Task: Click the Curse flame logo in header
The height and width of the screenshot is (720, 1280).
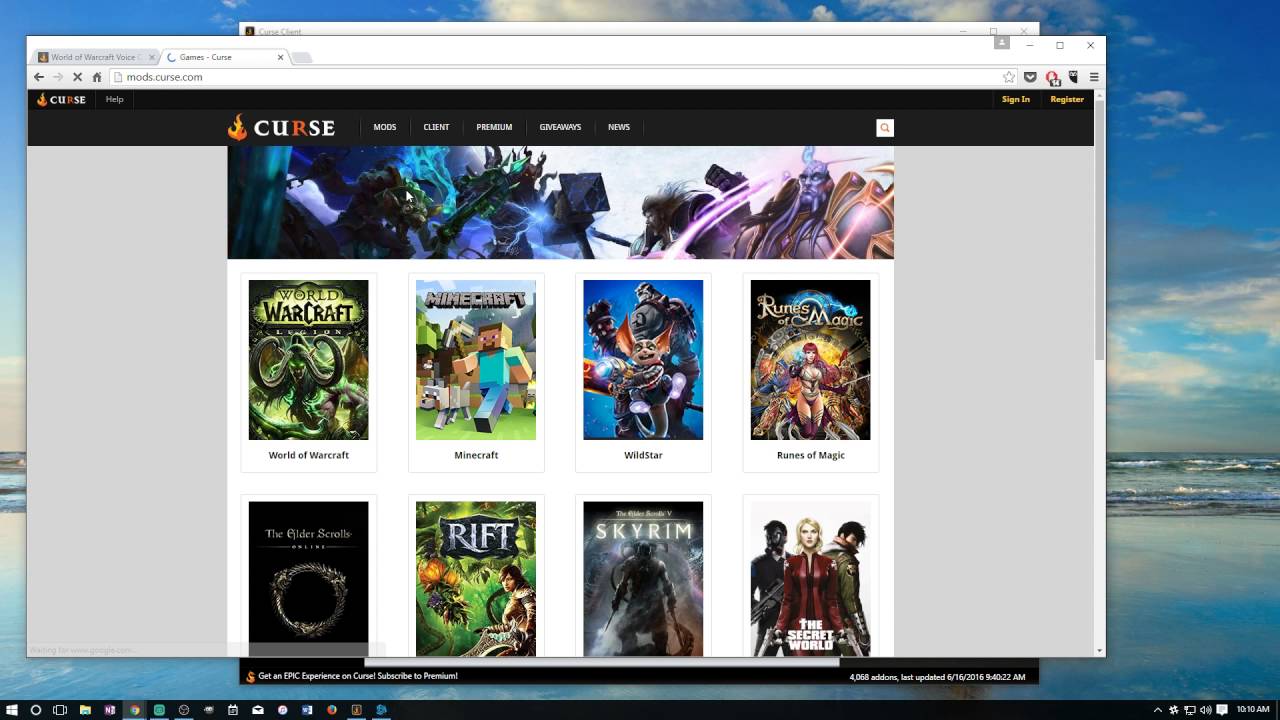Action: 281,127
